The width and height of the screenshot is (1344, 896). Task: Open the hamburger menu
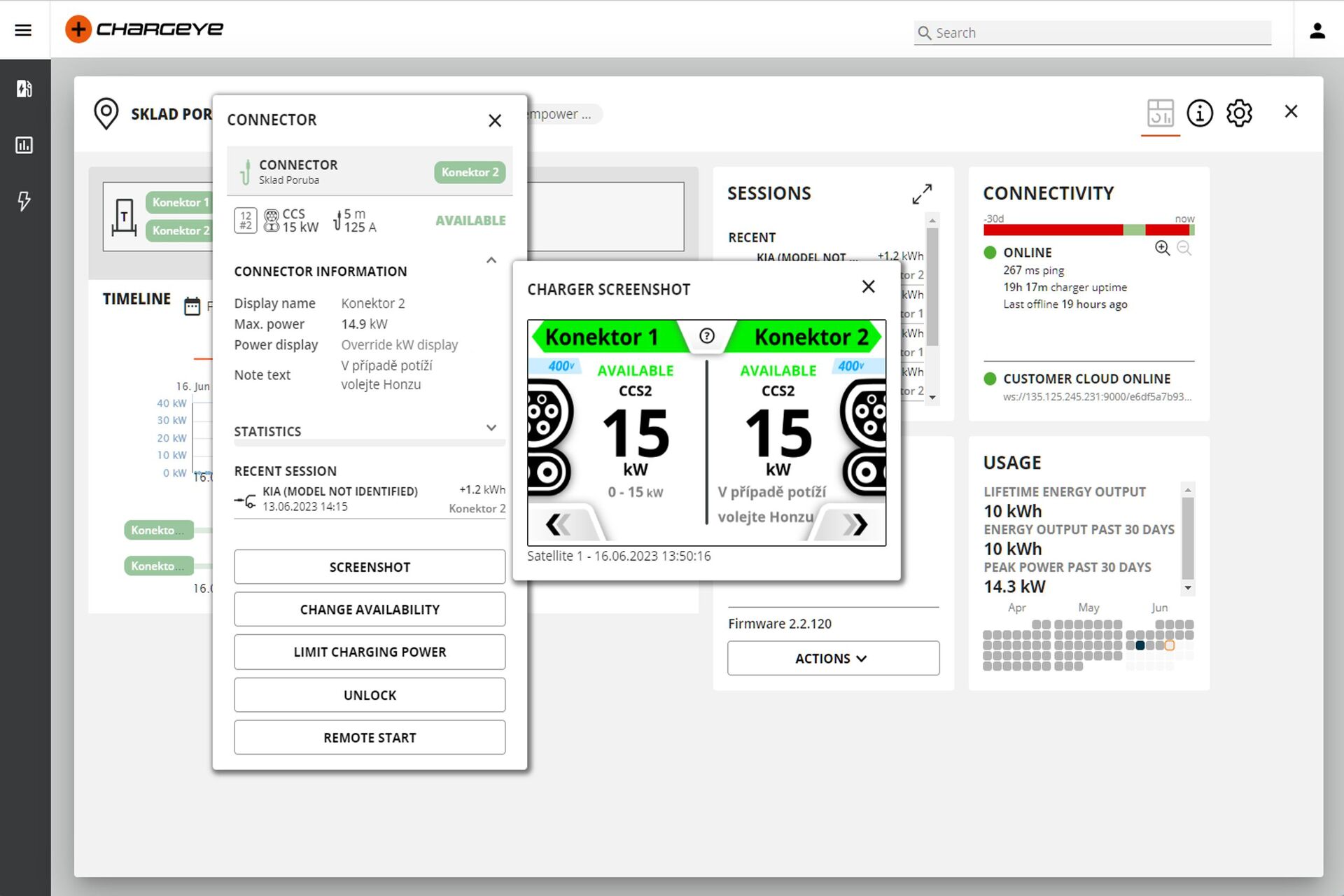(x=23, y=30)
